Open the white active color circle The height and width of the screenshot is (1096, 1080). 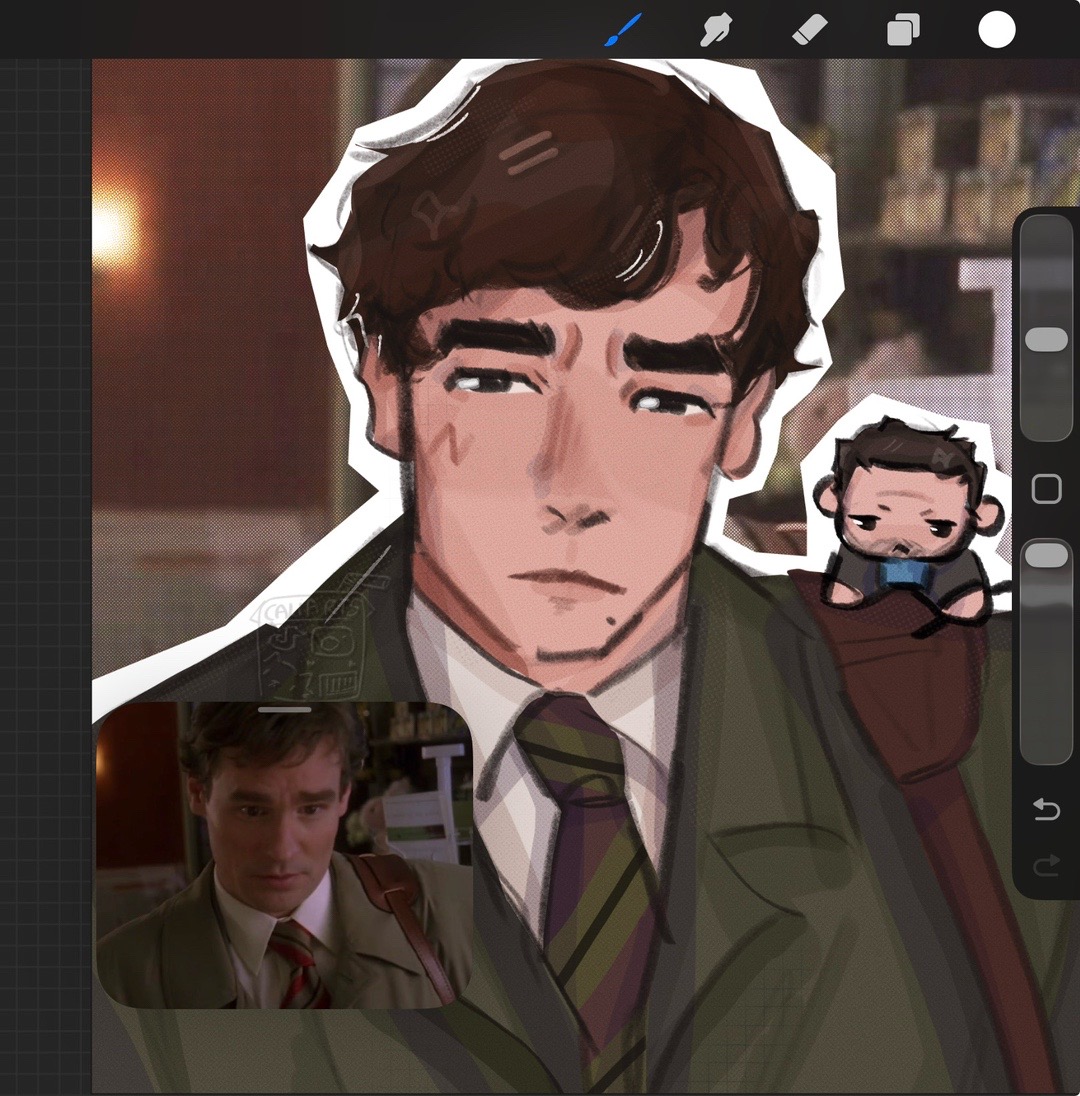coord(997,30)
